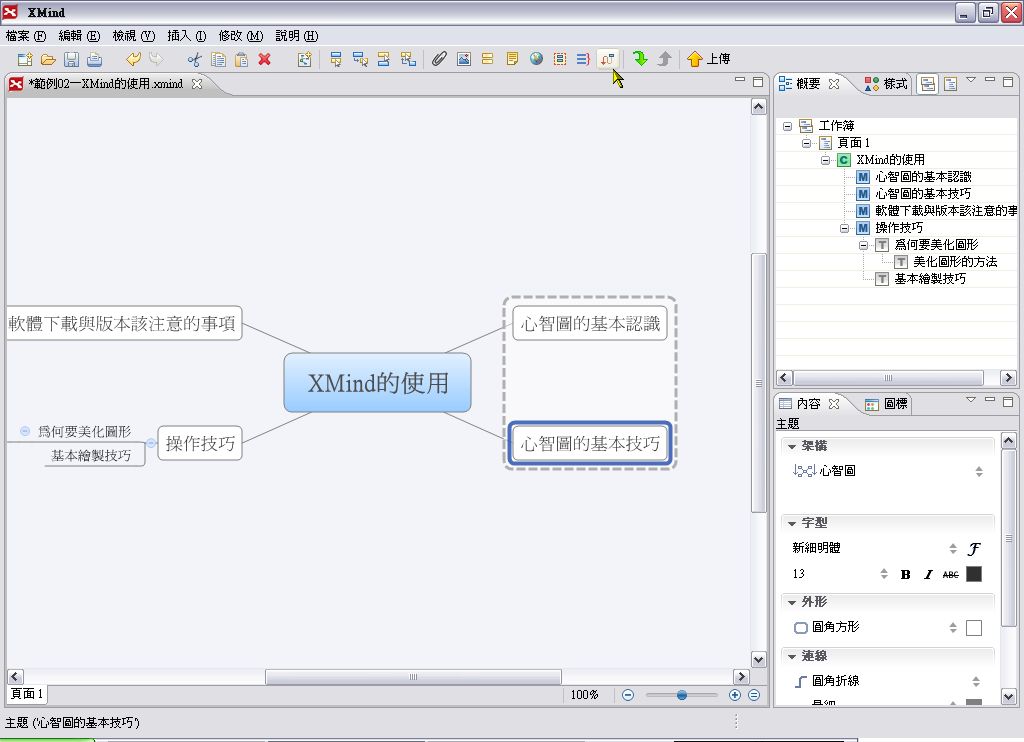Save the map using the floppy disk icon

point(71,59)
